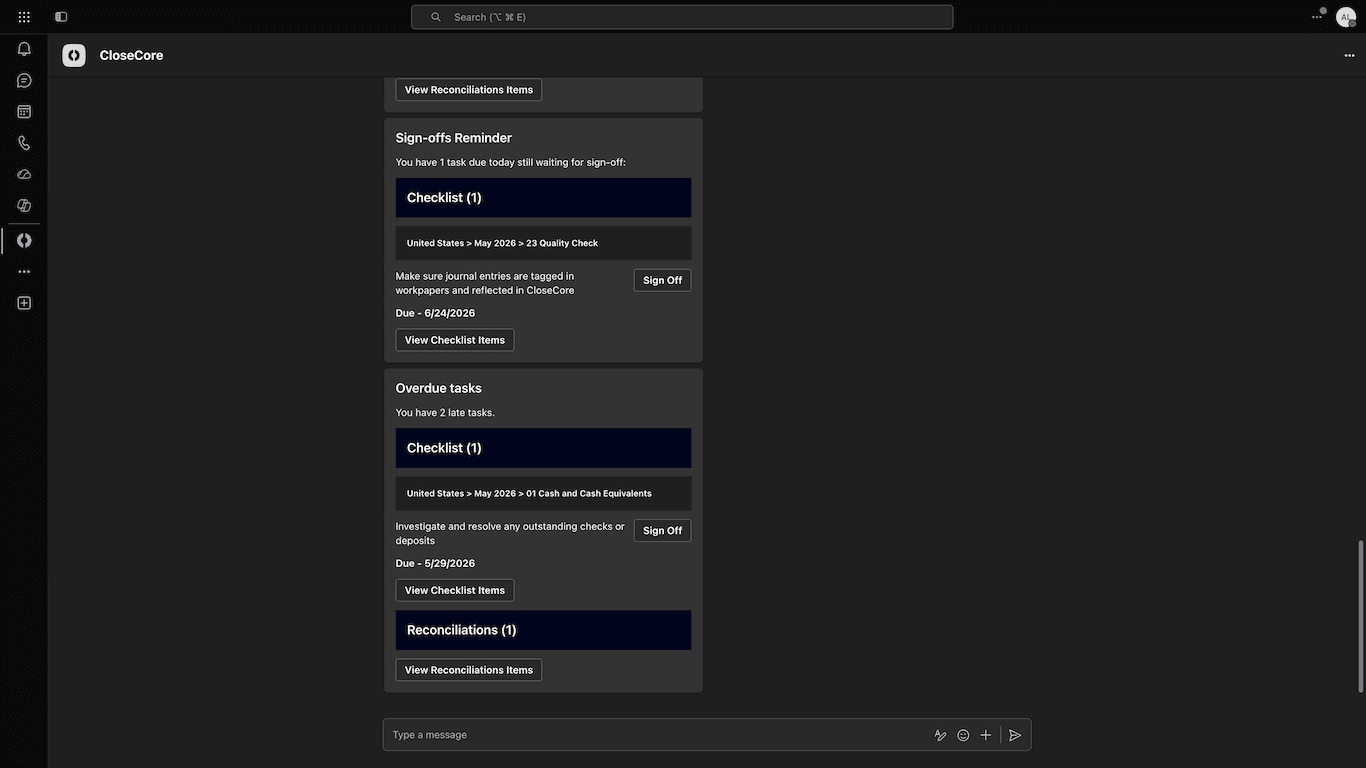Image resolution: width=1366 pixels, height=768 pixels.
Task: Sign off the Quality Check journal entries task
Action: click(662, 281)
